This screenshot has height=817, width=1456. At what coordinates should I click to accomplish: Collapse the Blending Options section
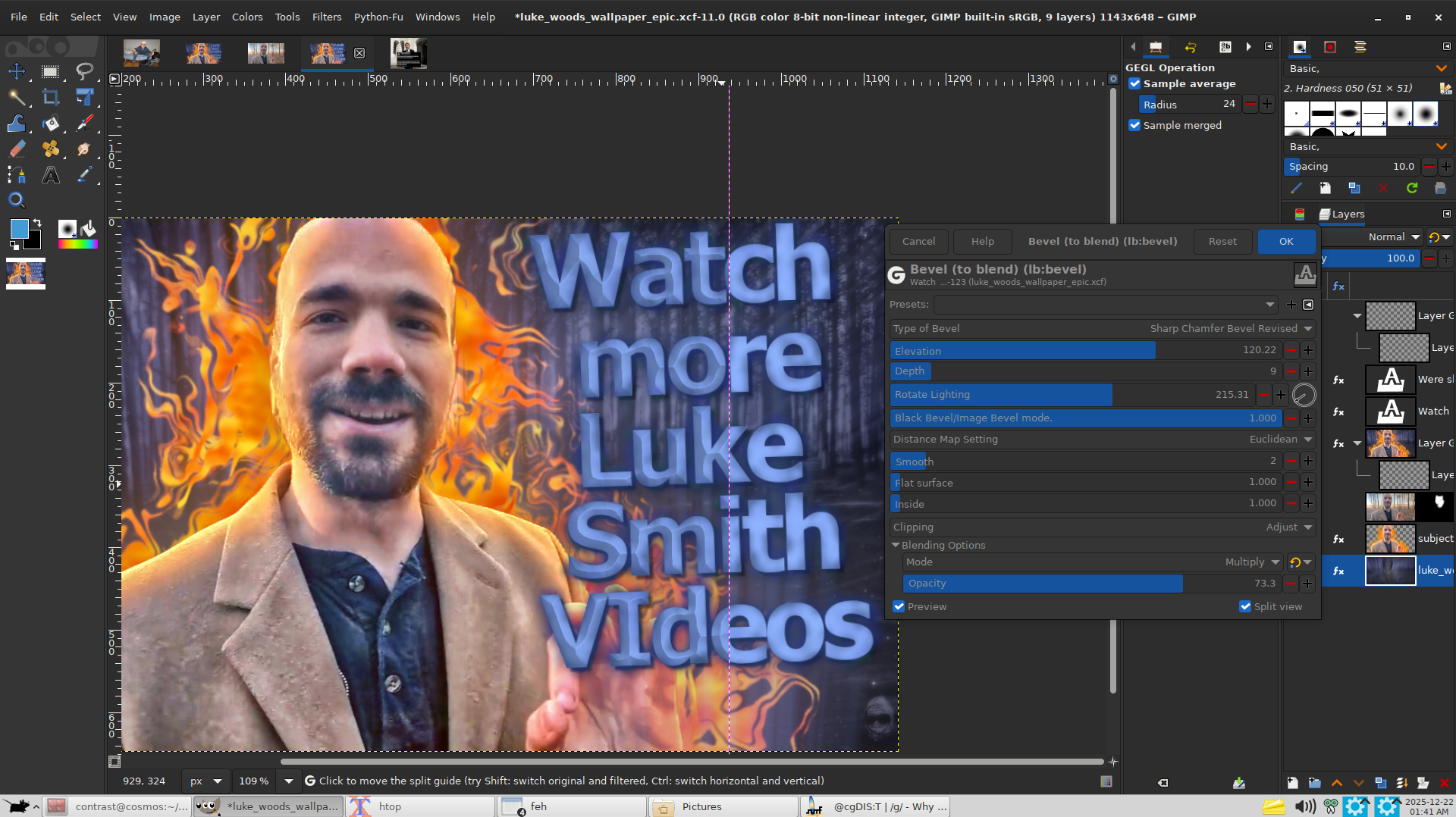click(896, 545)
